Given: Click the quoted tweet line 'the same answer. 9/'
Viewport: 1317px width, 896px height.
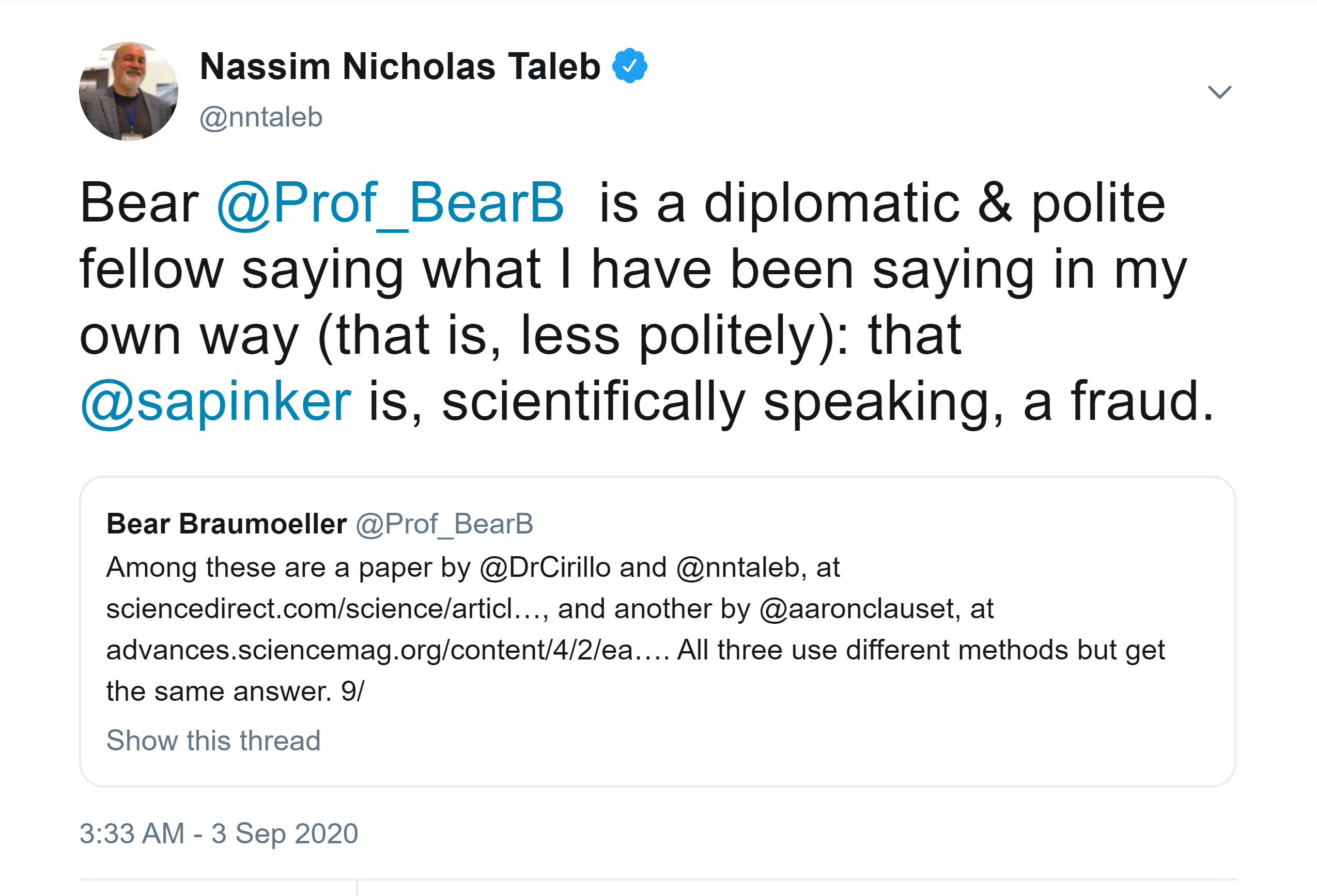Looking at the screenshot, I should coord(235,691).
